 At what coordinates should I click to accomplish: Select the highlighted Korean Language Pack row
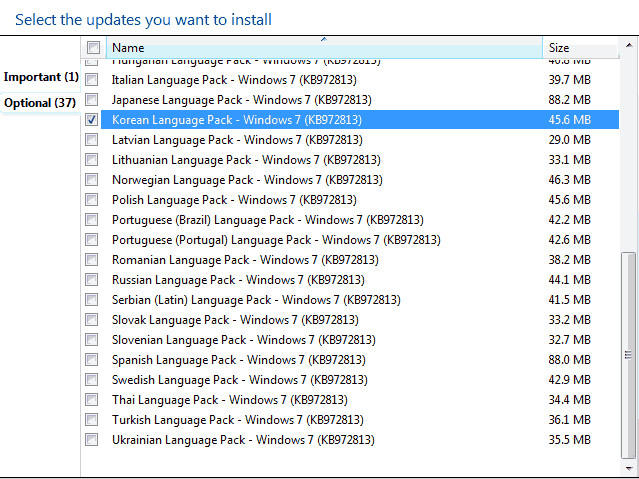tap(360, 119)
